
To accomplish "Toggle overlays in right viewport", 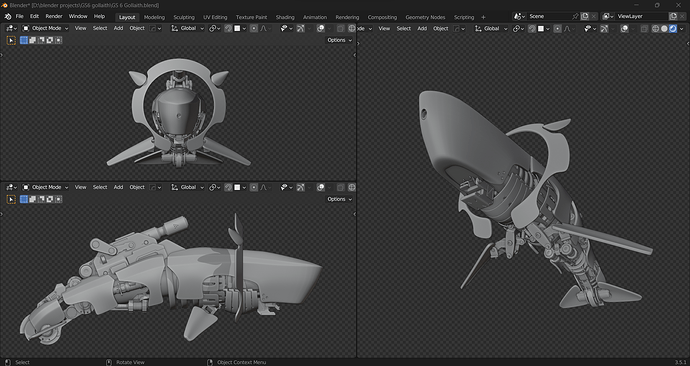I will click(x=625, y=29).
